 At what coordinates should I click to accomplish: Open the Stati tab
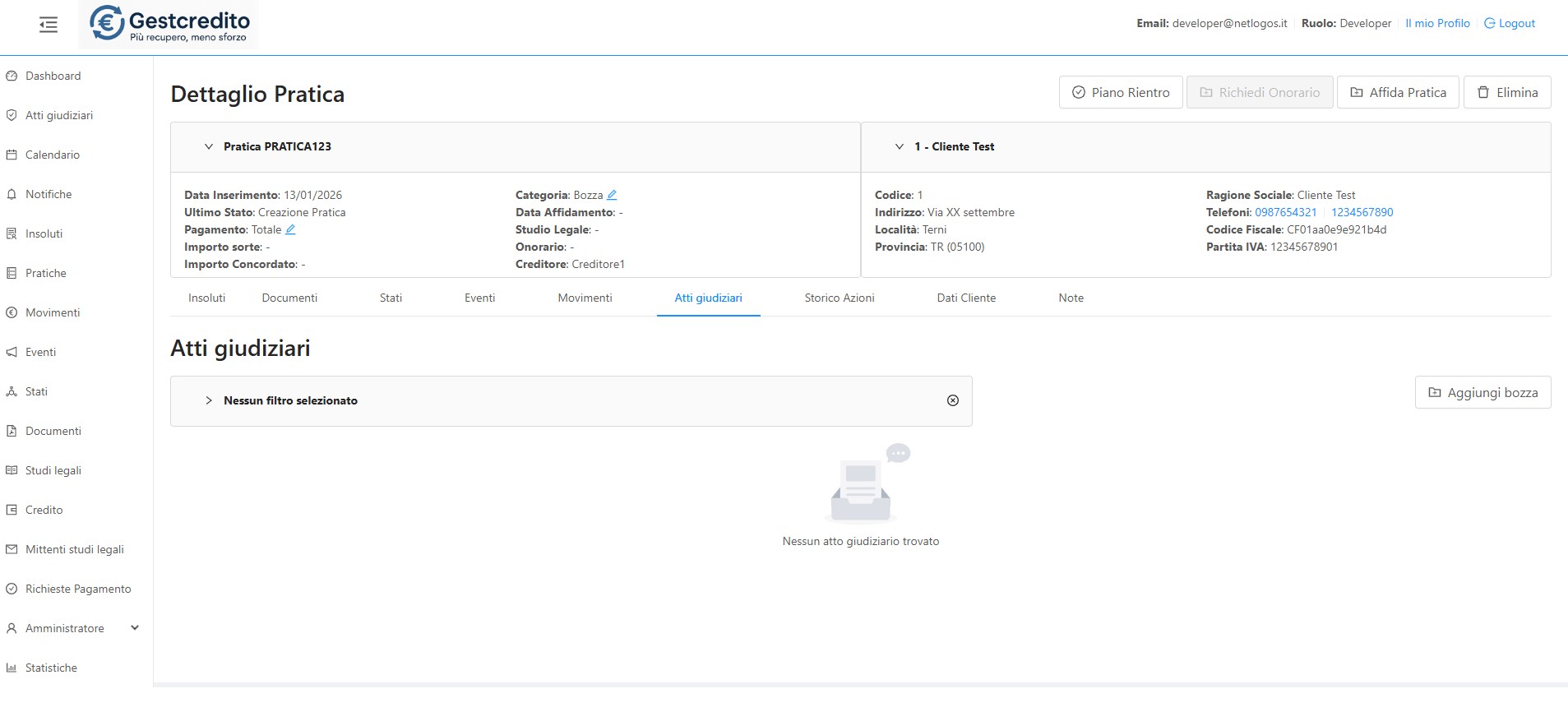coord(391,298)
